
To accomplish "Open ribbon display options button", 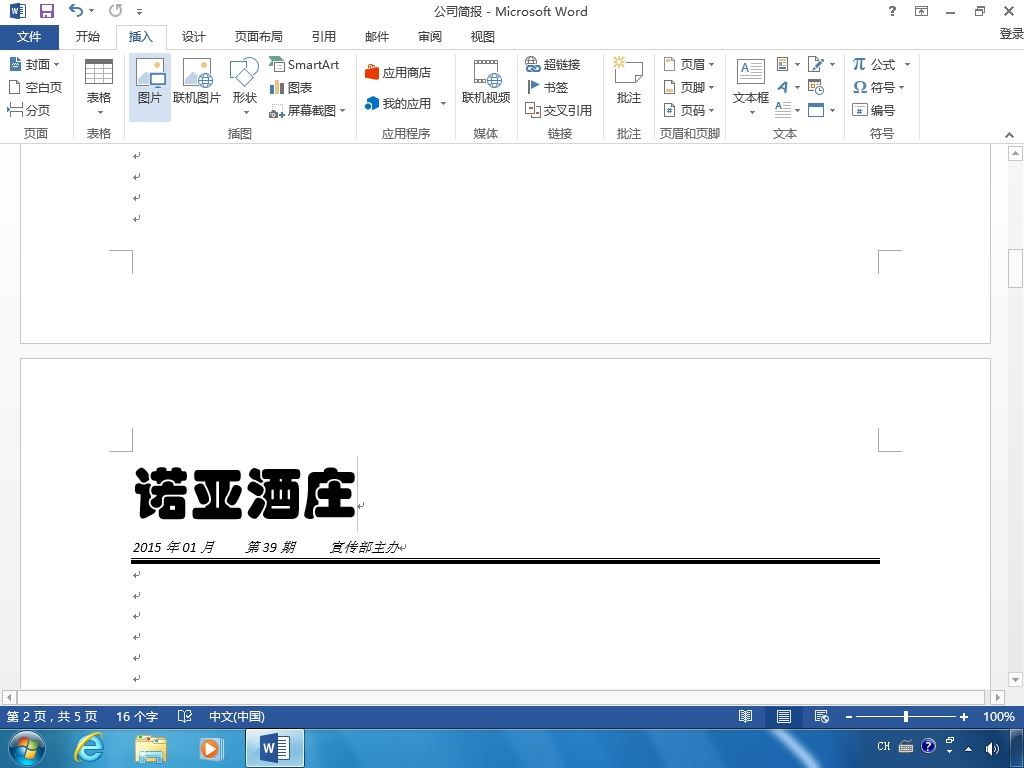I will 921,11.
